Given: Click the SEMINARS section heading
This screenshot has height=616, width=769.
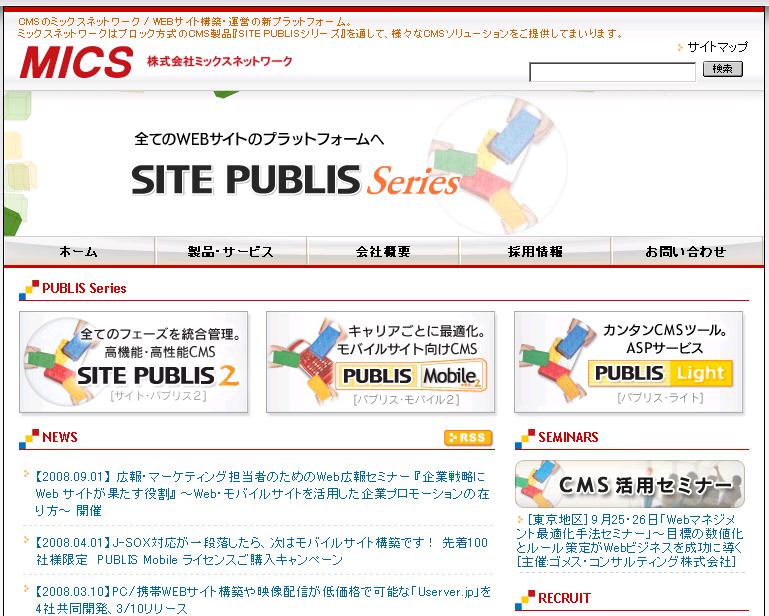Looking at the screenshot, I should coord(568,437).
